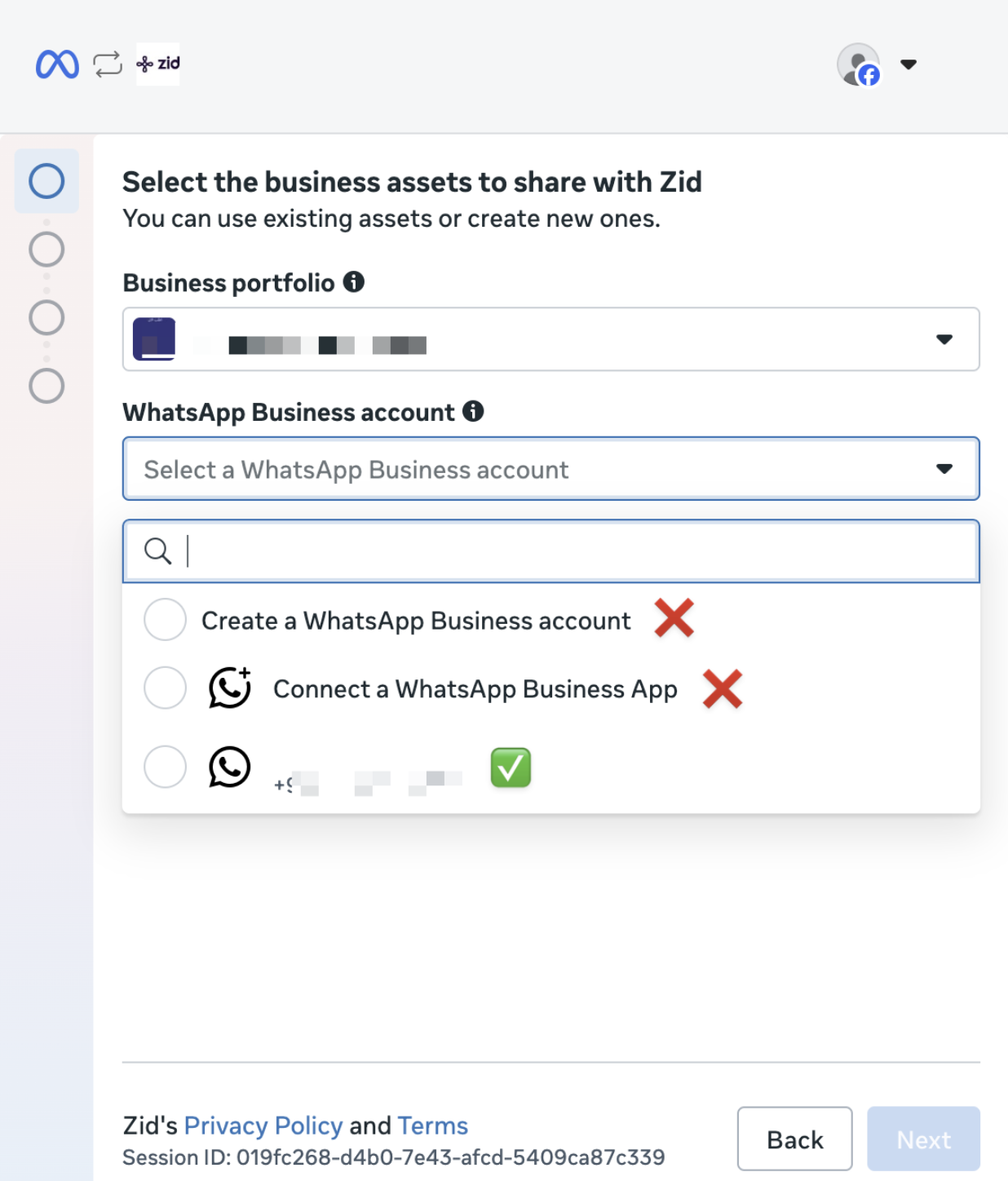This screenshot has width=1008, height=1181.
Task: Click the WhatsApp plus icon for Business App
Action: 230,688
